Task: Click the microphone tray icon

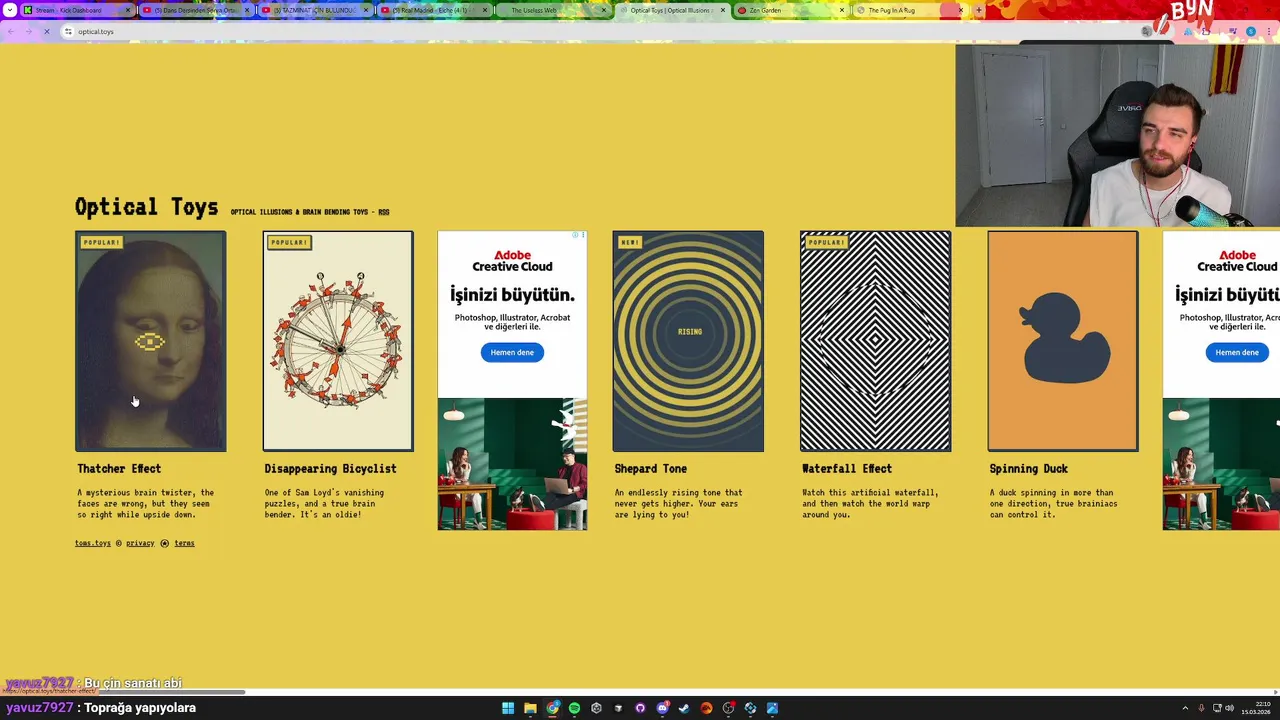Action: click(1201, 708)
